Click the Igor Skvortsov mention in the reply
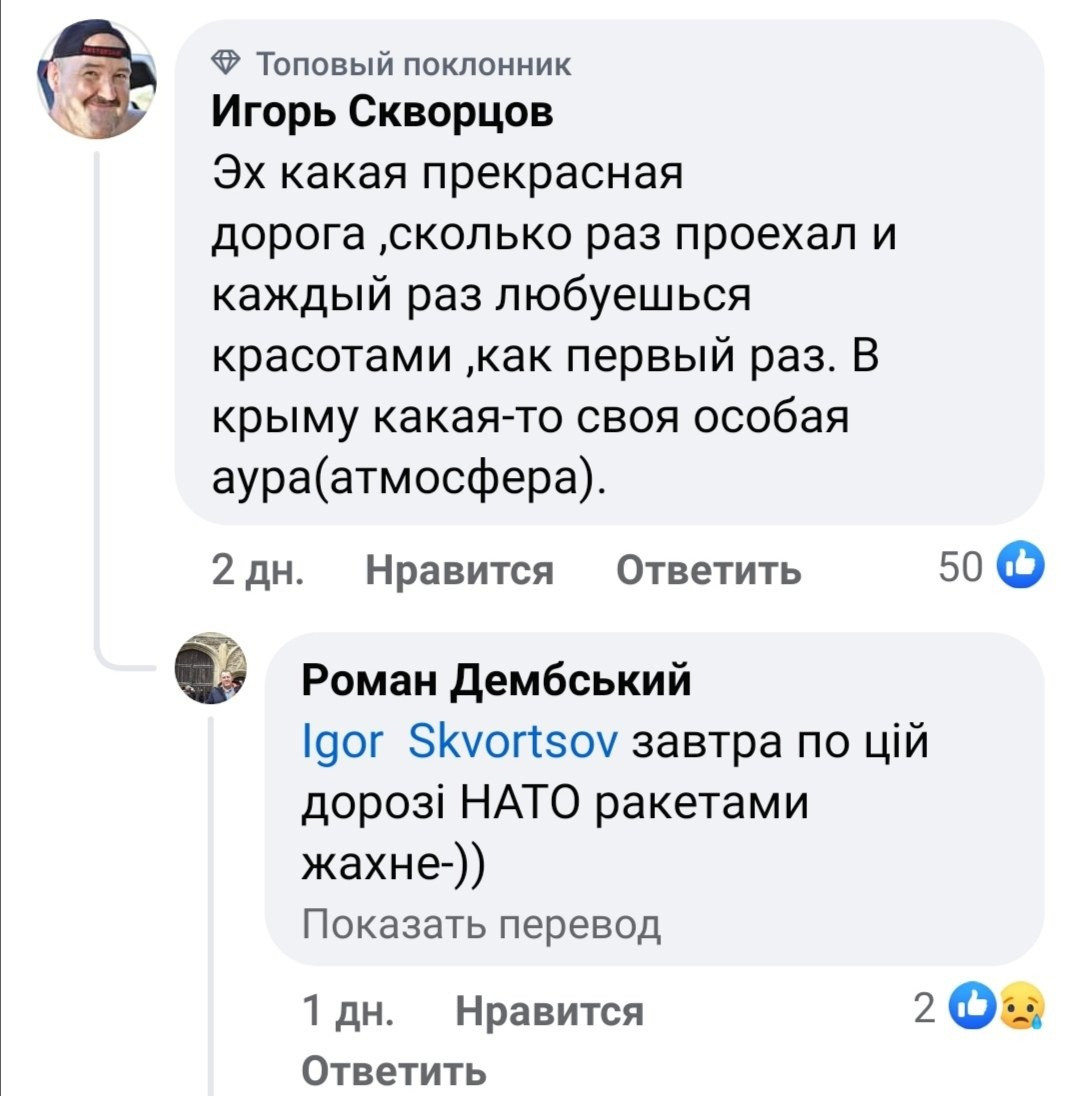The image size is (1080, 1096). 458,744
